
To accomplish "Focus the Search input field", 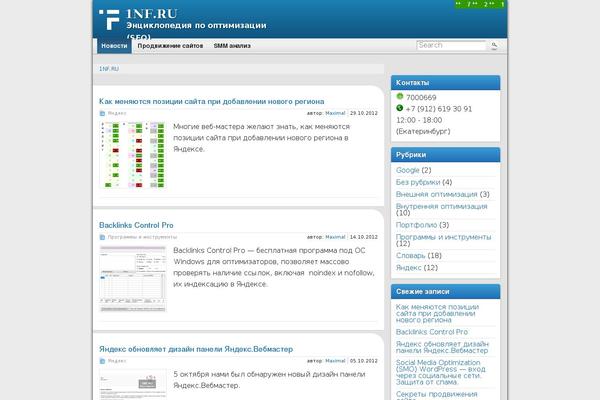I will pyautogui.click(x=451, y=45).
